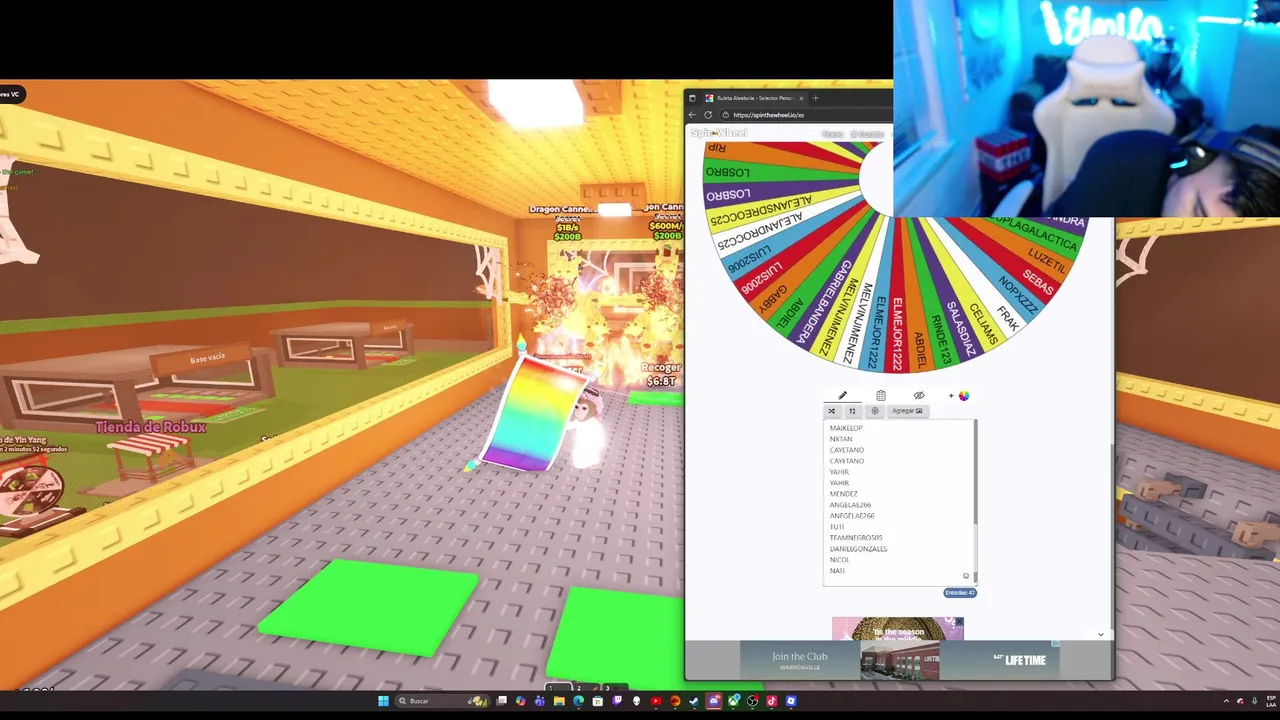Click the Entradas: 47 badge
This screenshot has height=720, width=1280.
(960, 593)
